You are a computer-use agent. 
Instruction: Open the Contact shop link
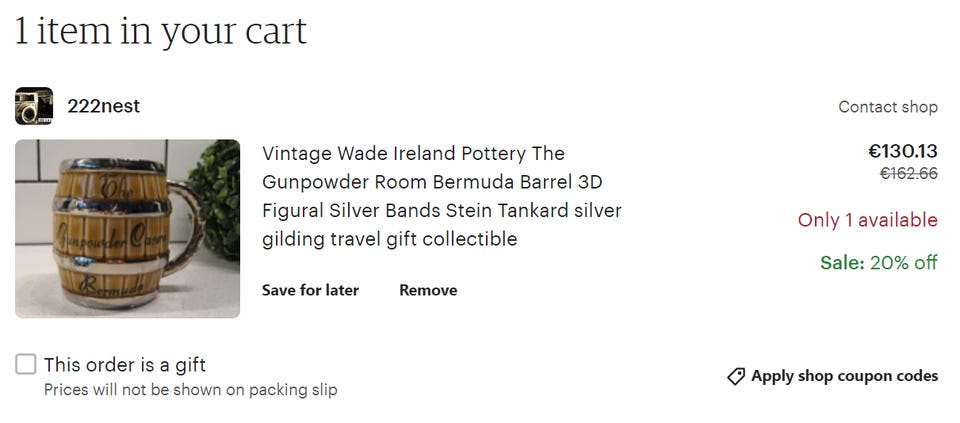coord(887,107)
